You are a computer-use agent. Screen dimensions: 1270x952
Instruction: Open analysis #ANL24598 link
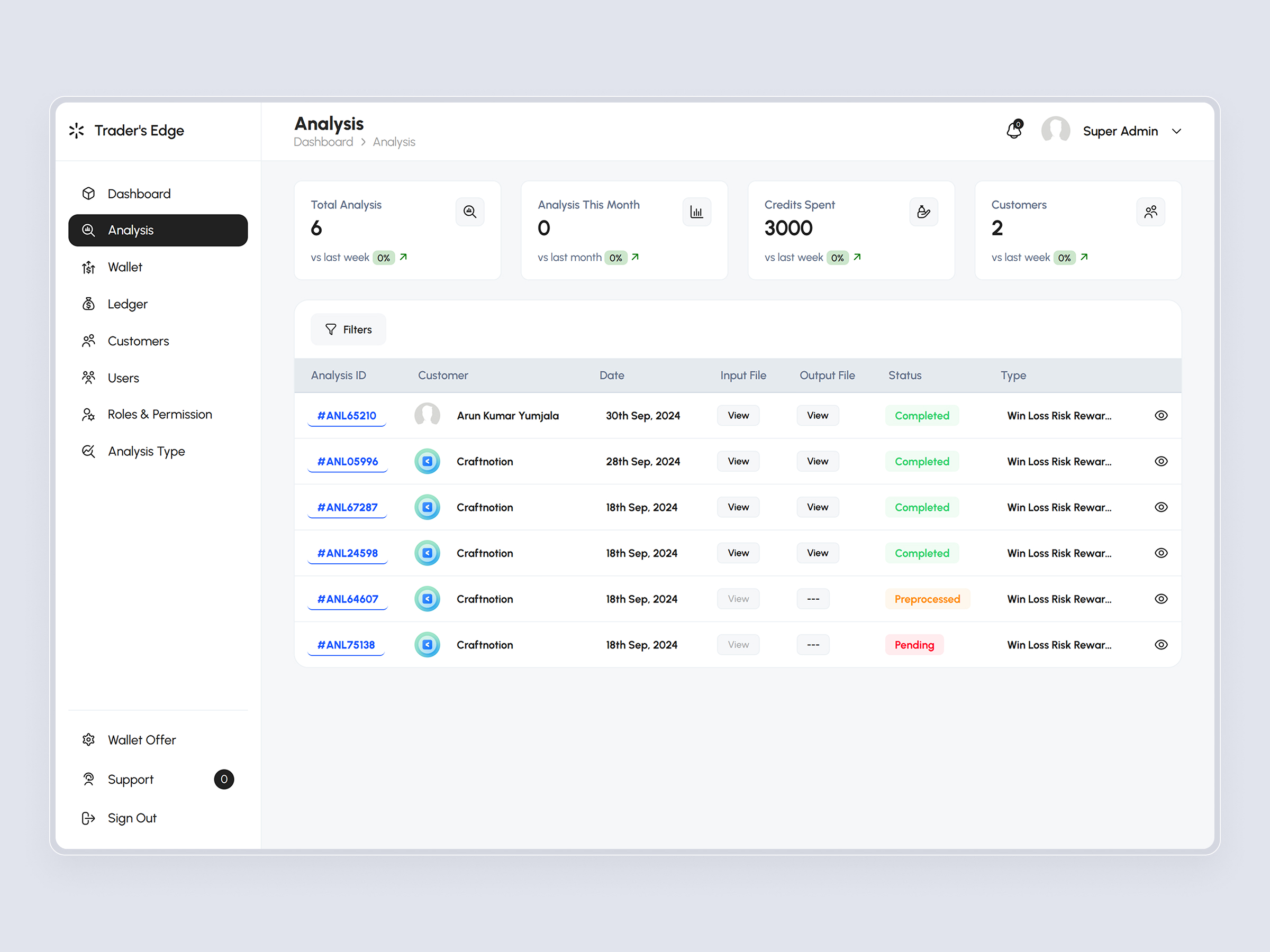347,553
